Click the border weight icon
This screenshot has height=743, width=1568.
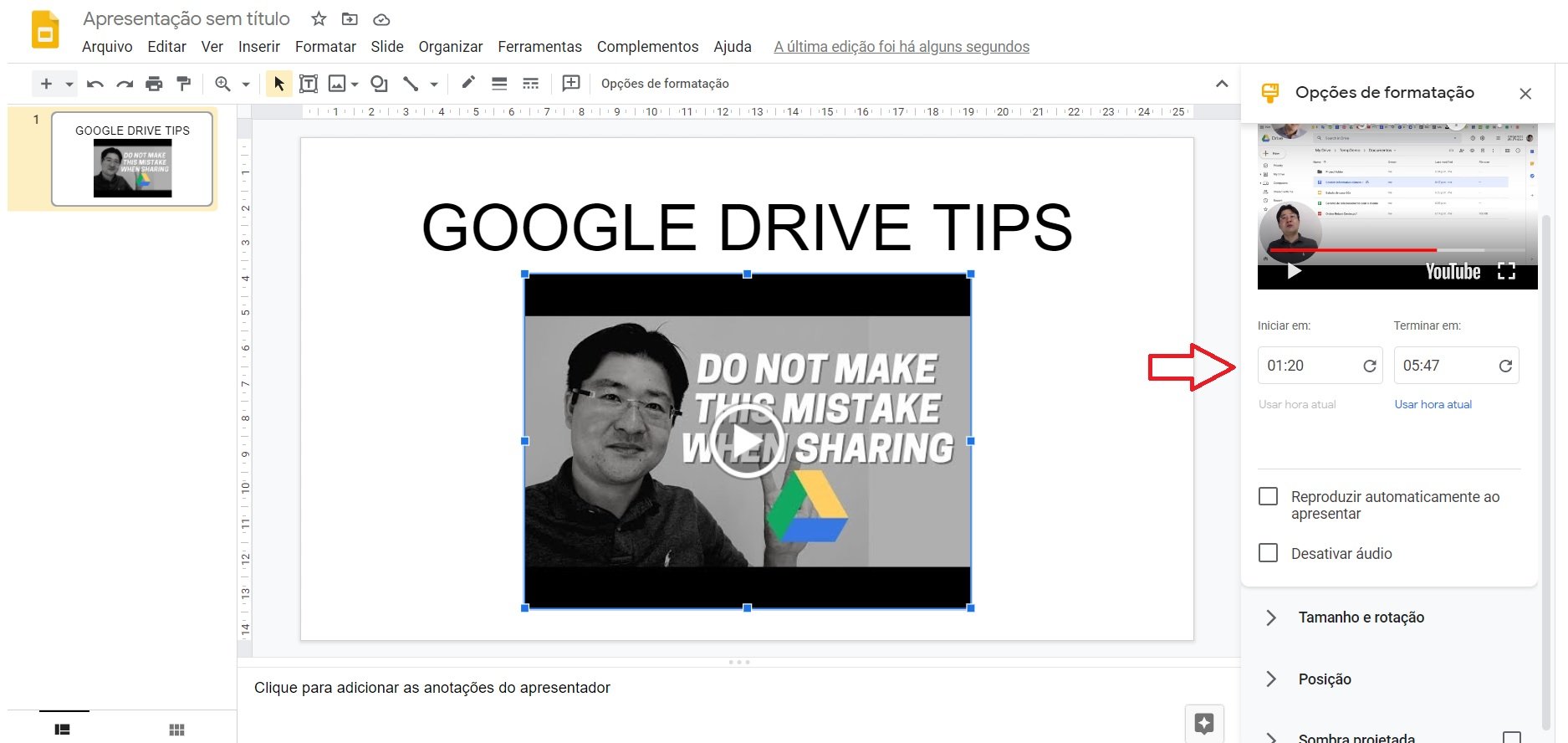499,84
